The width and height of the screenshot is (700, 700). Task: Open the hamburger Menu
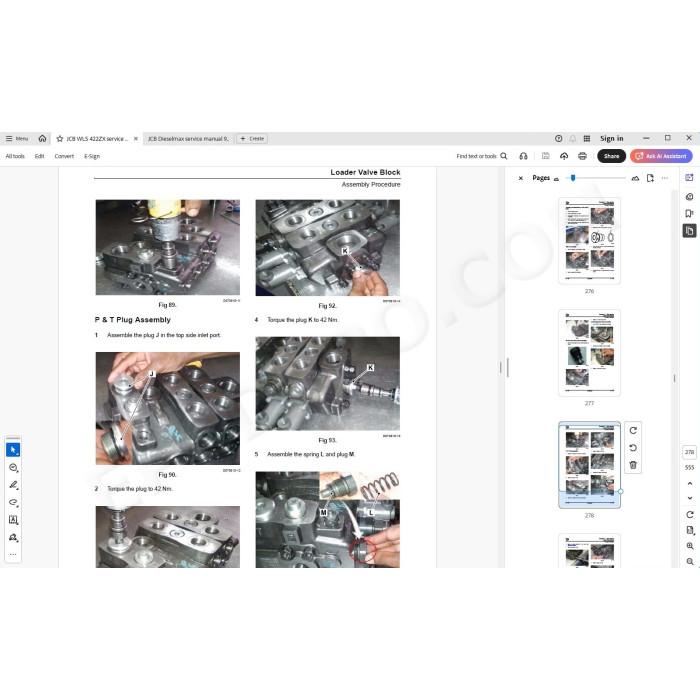pos(17,139)
